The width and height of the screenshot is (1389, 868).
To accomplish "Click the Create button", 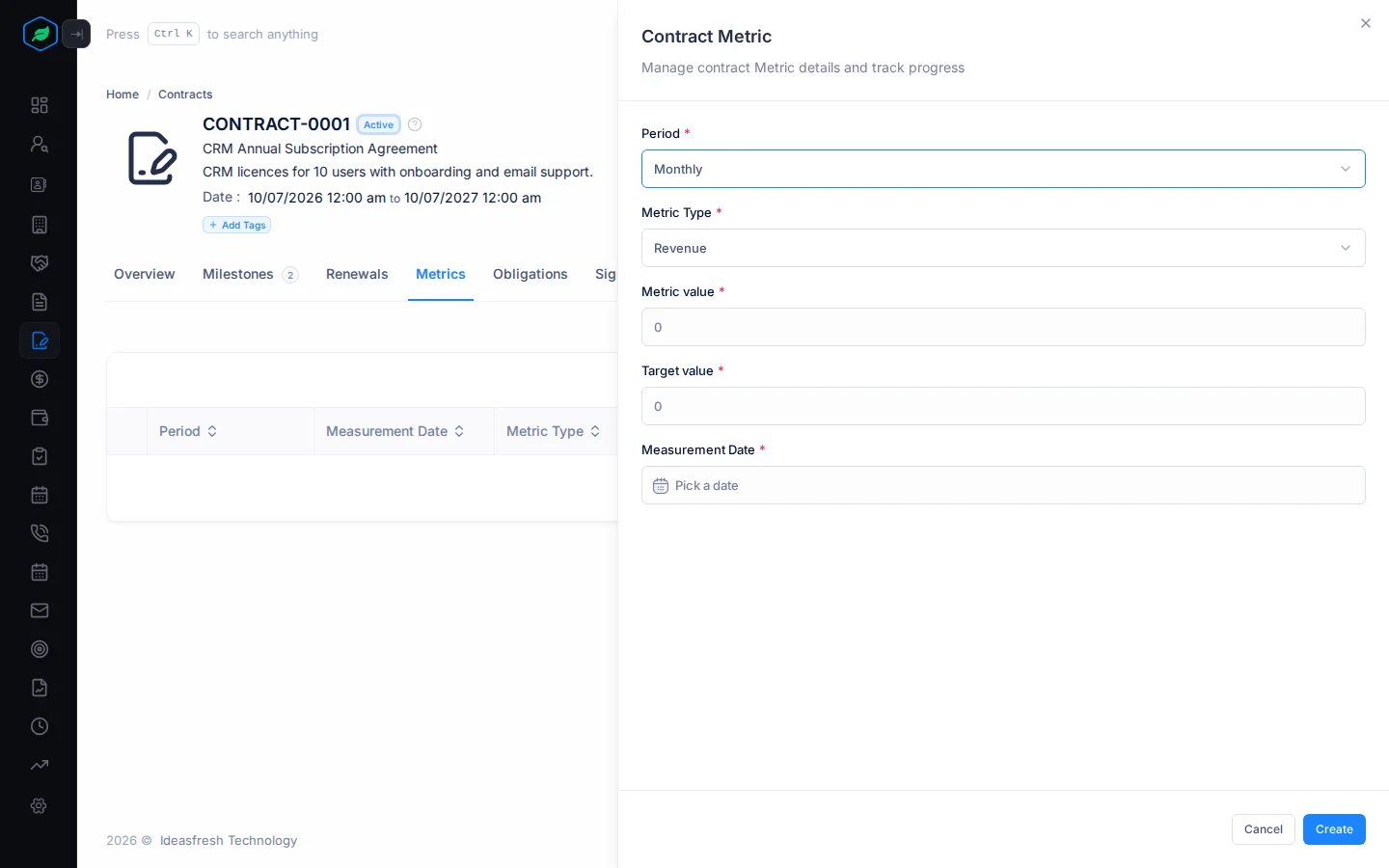I will 1334,829.
